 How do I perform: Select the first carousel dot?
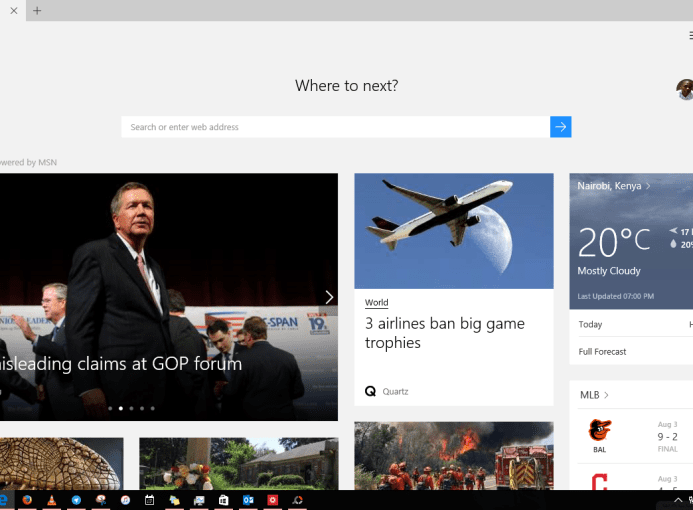pos(110,408)
